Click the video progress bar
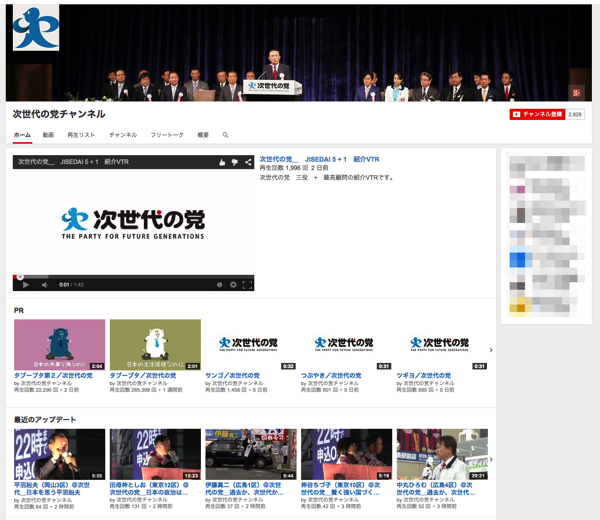600x520 pixels. [x=133, y=277]
